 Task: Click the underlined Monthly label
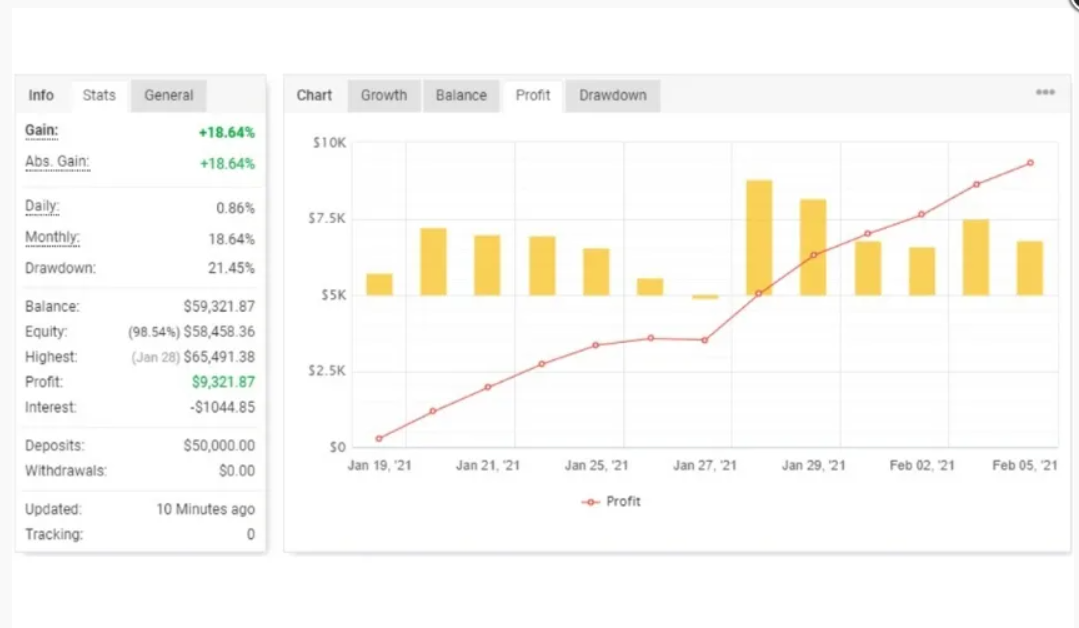(x=52, y=238)
